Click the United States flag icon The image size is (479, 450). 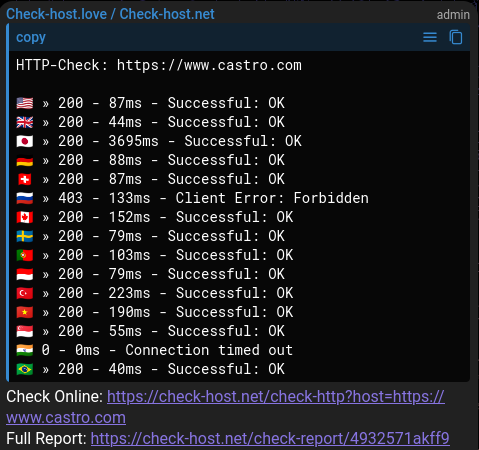[25, 103]
